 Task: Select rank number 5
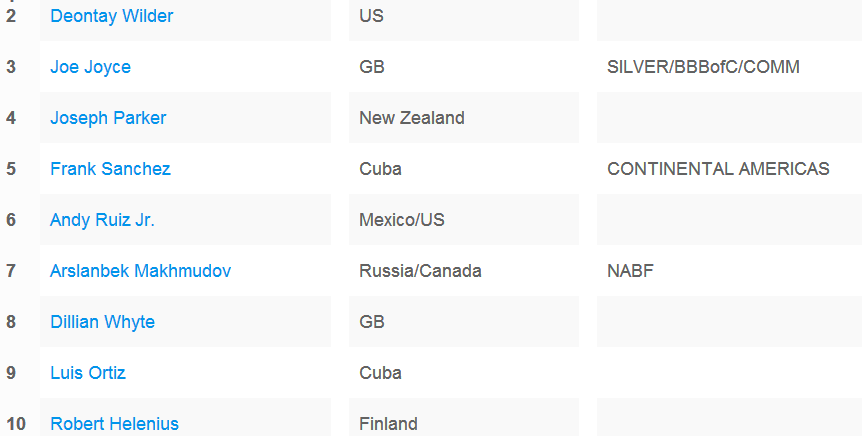pyautogui.click(x=11, y=169)
